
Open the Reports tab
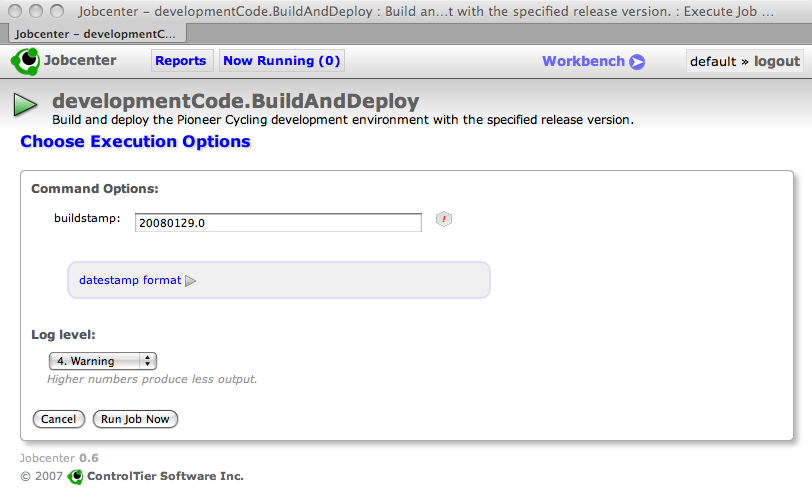point(181,61)
